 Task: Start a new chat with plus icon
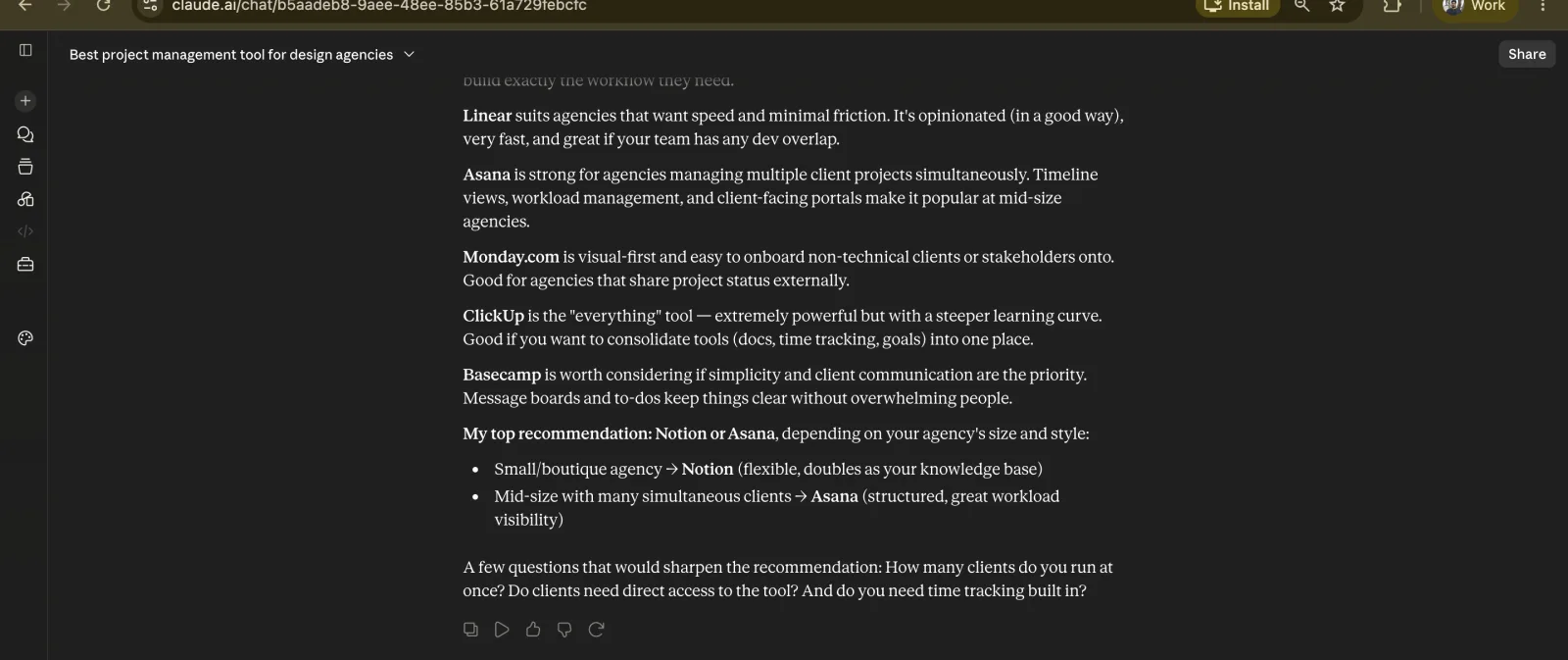click(x=25, y=101)
